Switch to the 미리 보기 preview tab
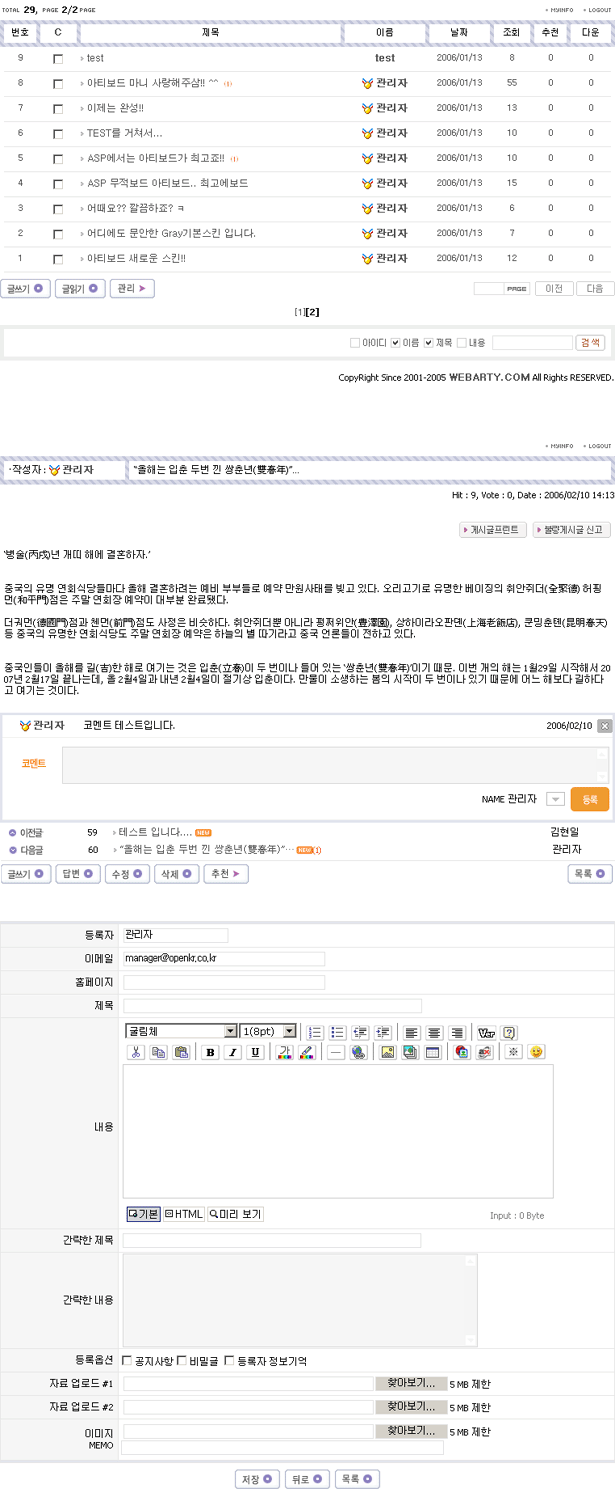 [235, 1214]
